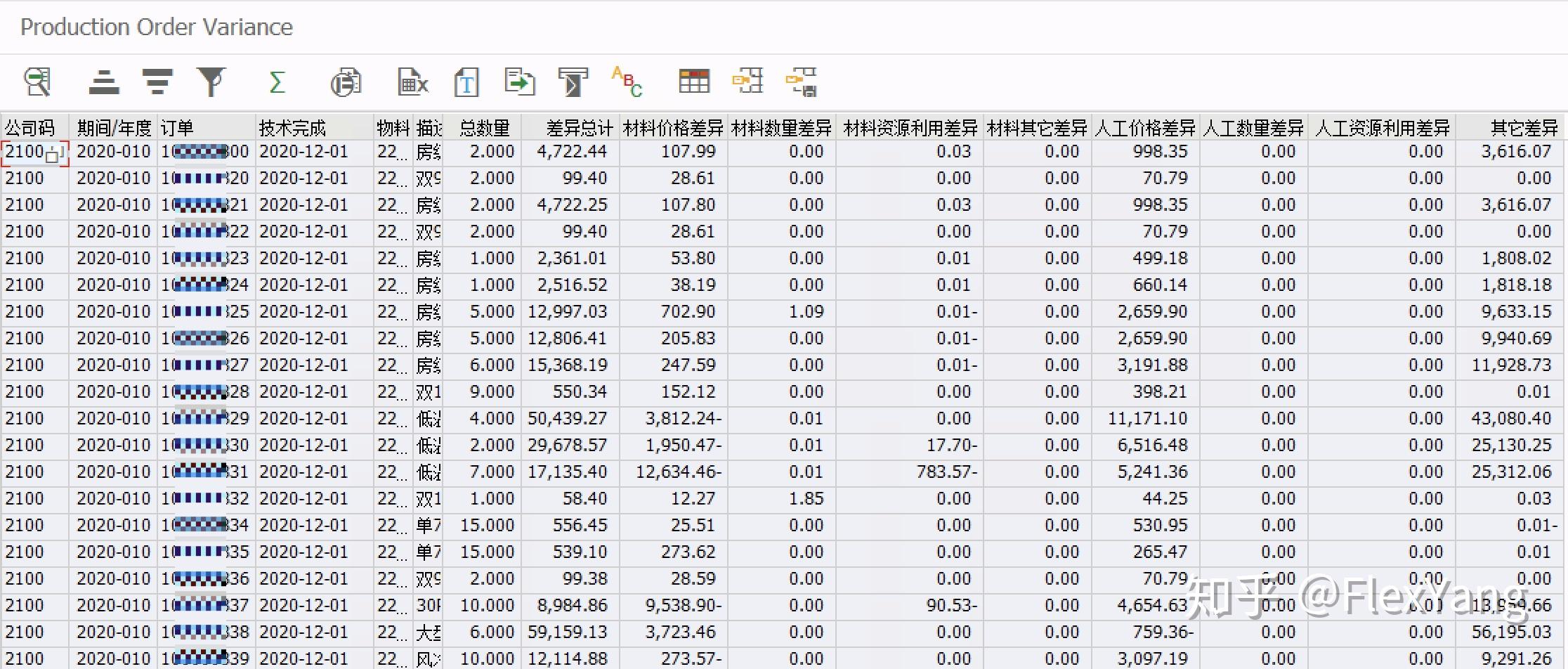Select the cell showing 2,361.01
1568x669 pixels.
570,259
